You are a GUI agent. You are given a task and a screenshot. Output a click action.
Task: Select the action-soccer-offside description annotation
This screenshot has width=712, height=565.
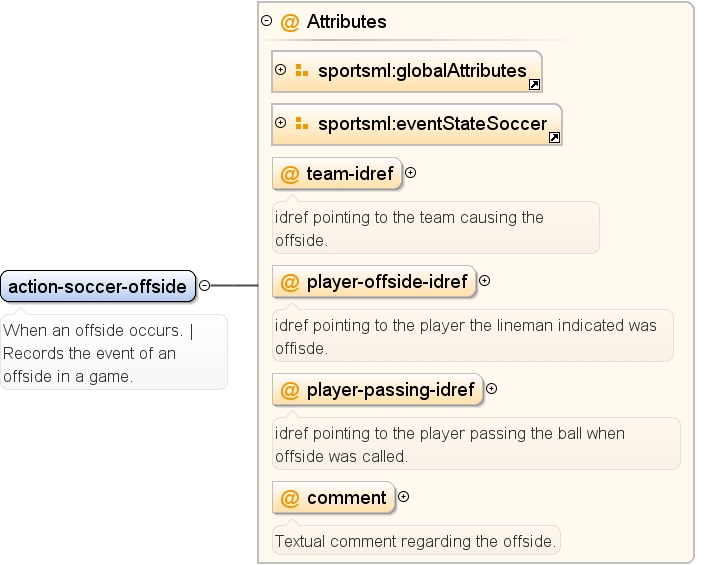click(114, 352)
